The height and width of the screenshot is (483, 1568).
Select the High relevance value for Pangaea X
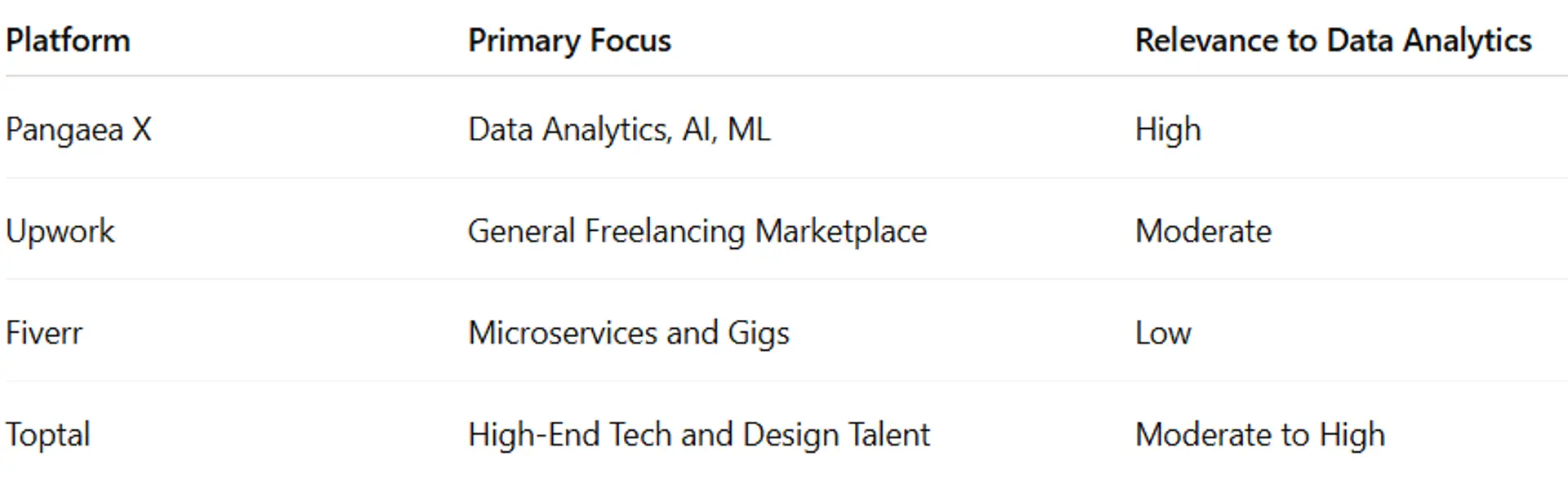1168,130
